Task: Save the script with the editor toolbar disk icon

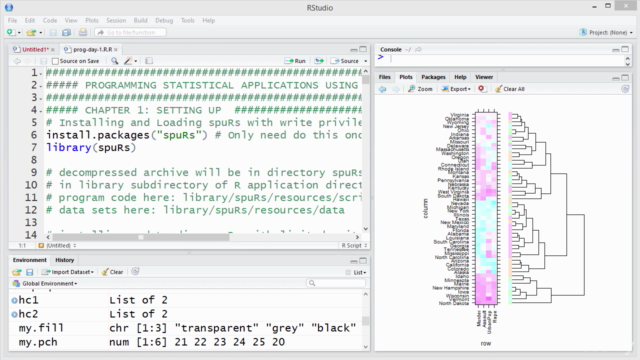Action: (43, 61)
